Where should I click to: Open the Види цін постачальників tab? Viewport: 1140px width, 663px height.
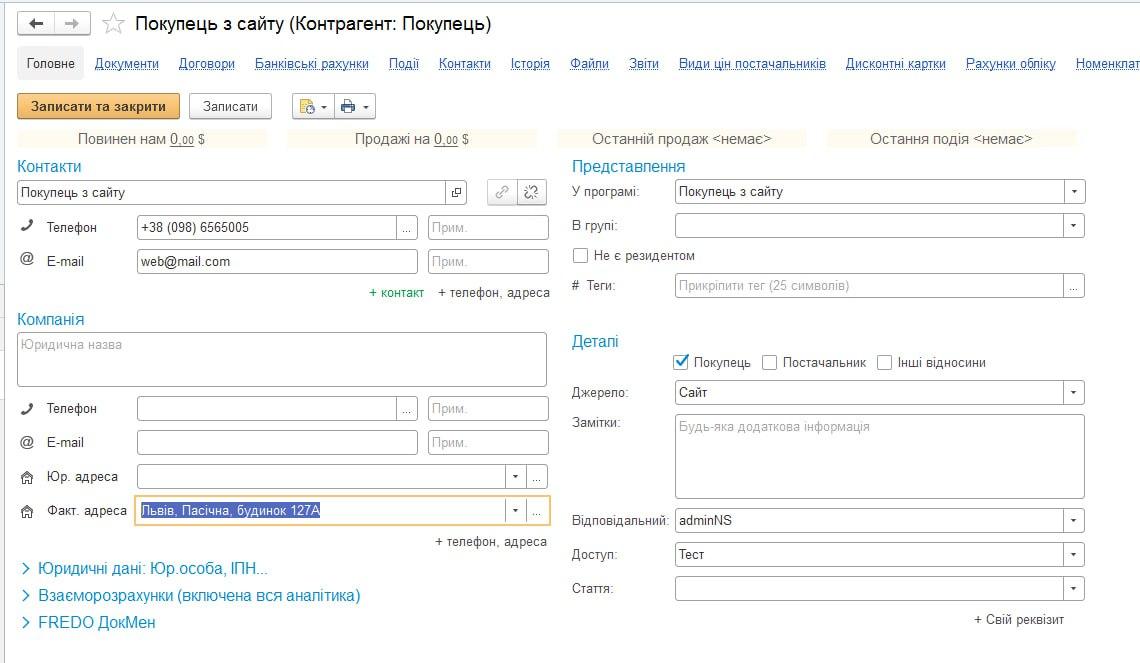(752, 63)
